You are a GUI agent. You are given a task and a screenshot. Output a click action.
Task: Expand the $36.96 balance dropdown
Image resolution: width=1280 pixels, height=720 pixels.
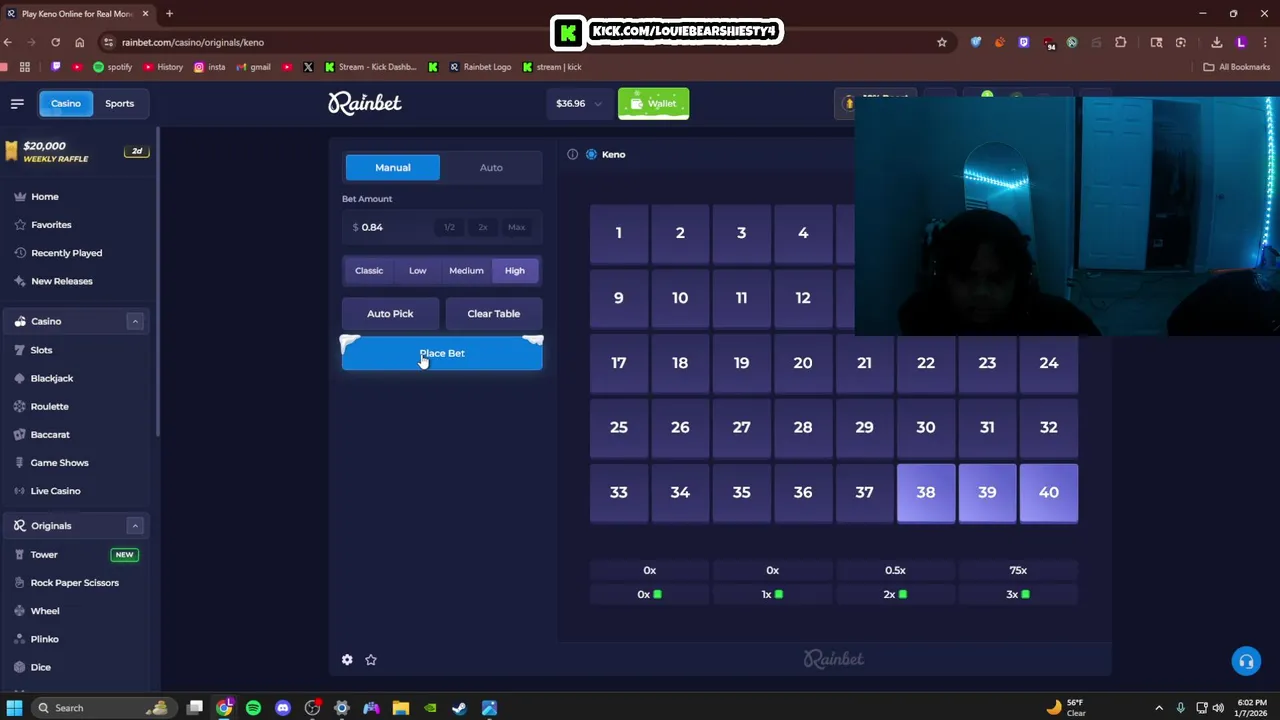click(580, 103)
